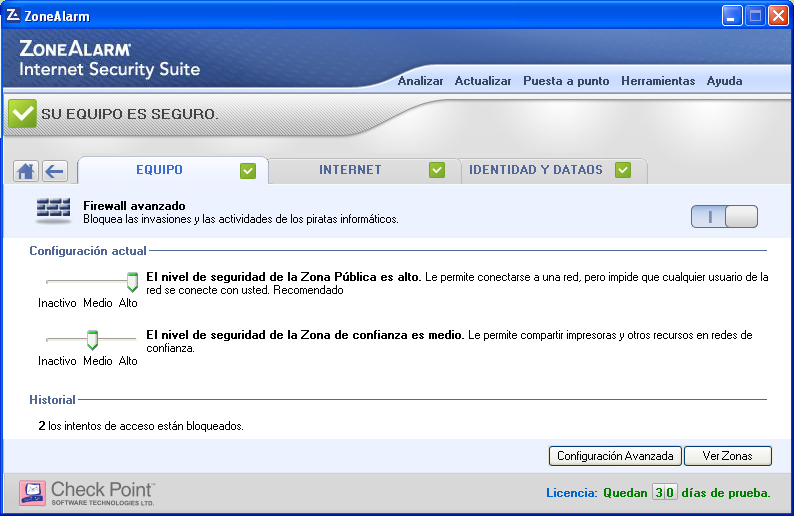Click the Firewall avanzado brick wall icon
794x516 pixels.
53,211
